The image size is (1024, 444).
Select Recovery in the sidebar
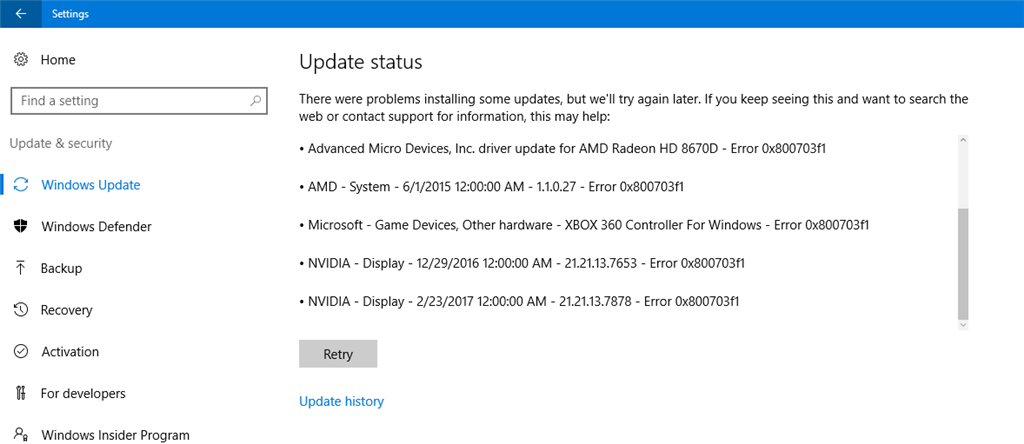(67, 309)
